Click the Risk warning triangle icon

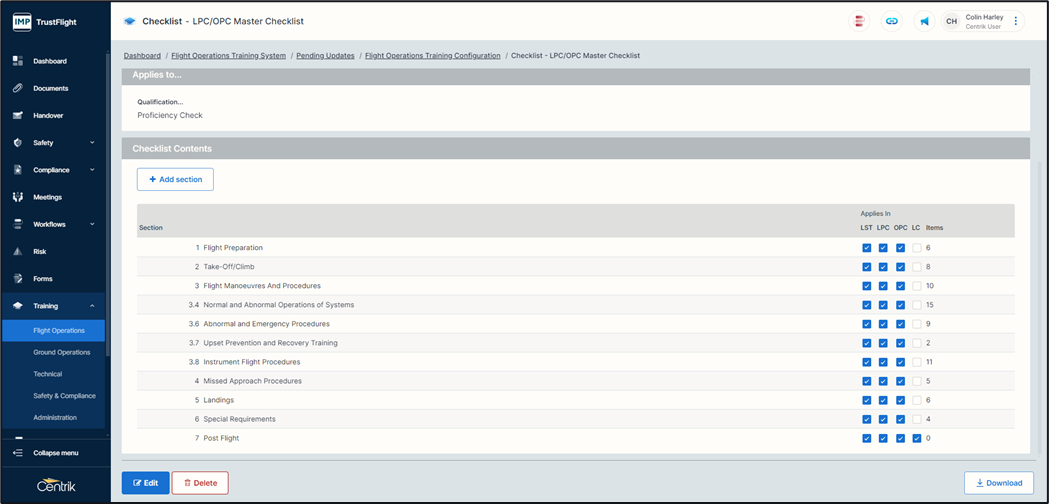18,252
